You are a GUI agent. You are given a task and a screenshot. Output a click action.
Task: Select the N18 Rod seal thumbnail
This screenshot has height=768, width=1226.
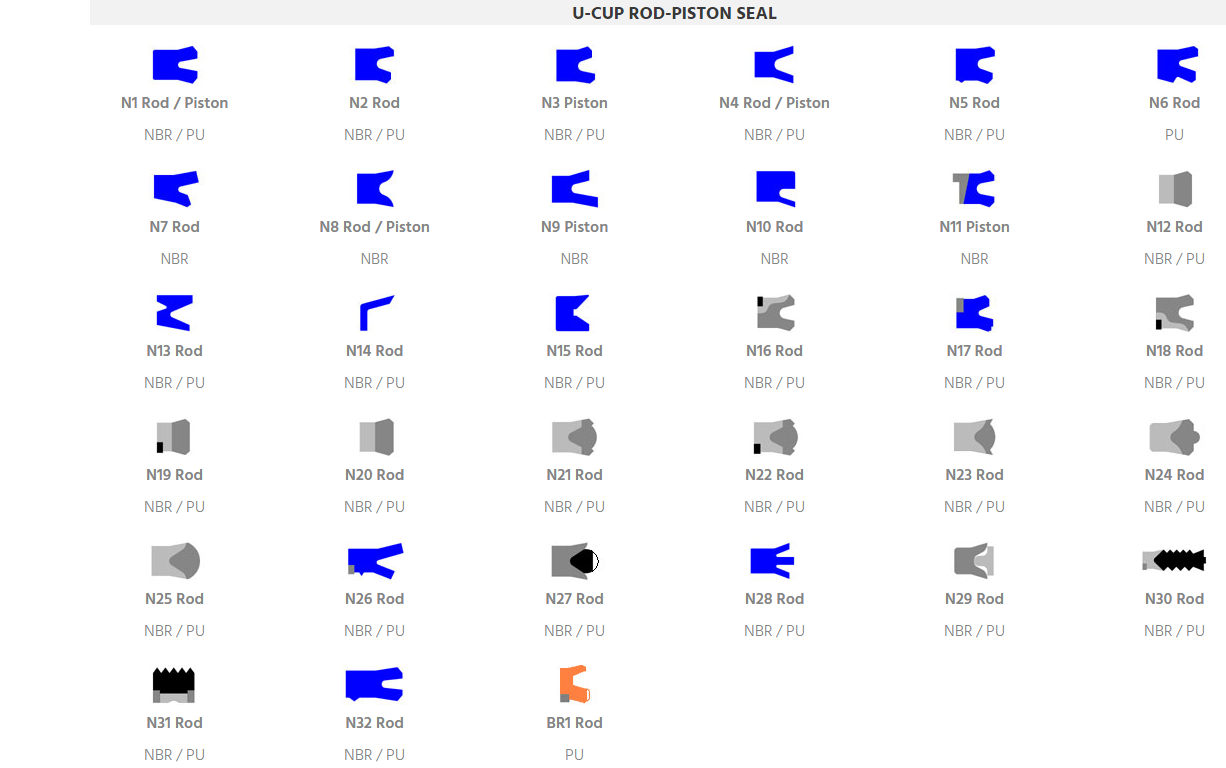point(1174,313)
